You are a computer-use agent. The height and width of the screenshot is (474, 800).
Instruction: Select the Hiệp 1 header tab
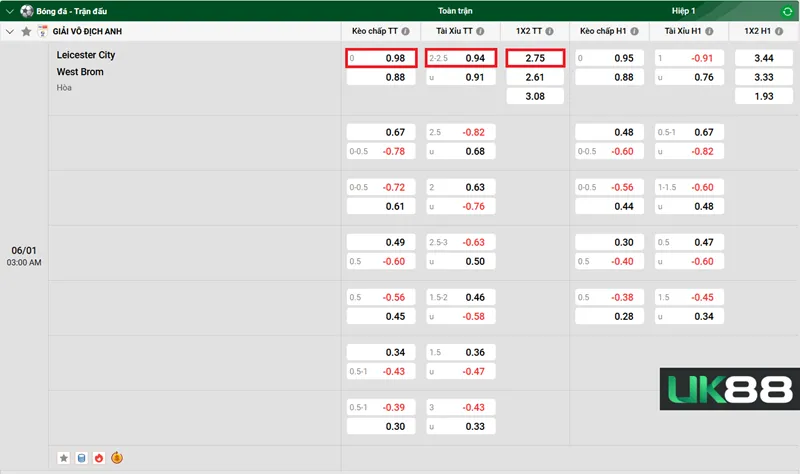click(x=684, y=10)
